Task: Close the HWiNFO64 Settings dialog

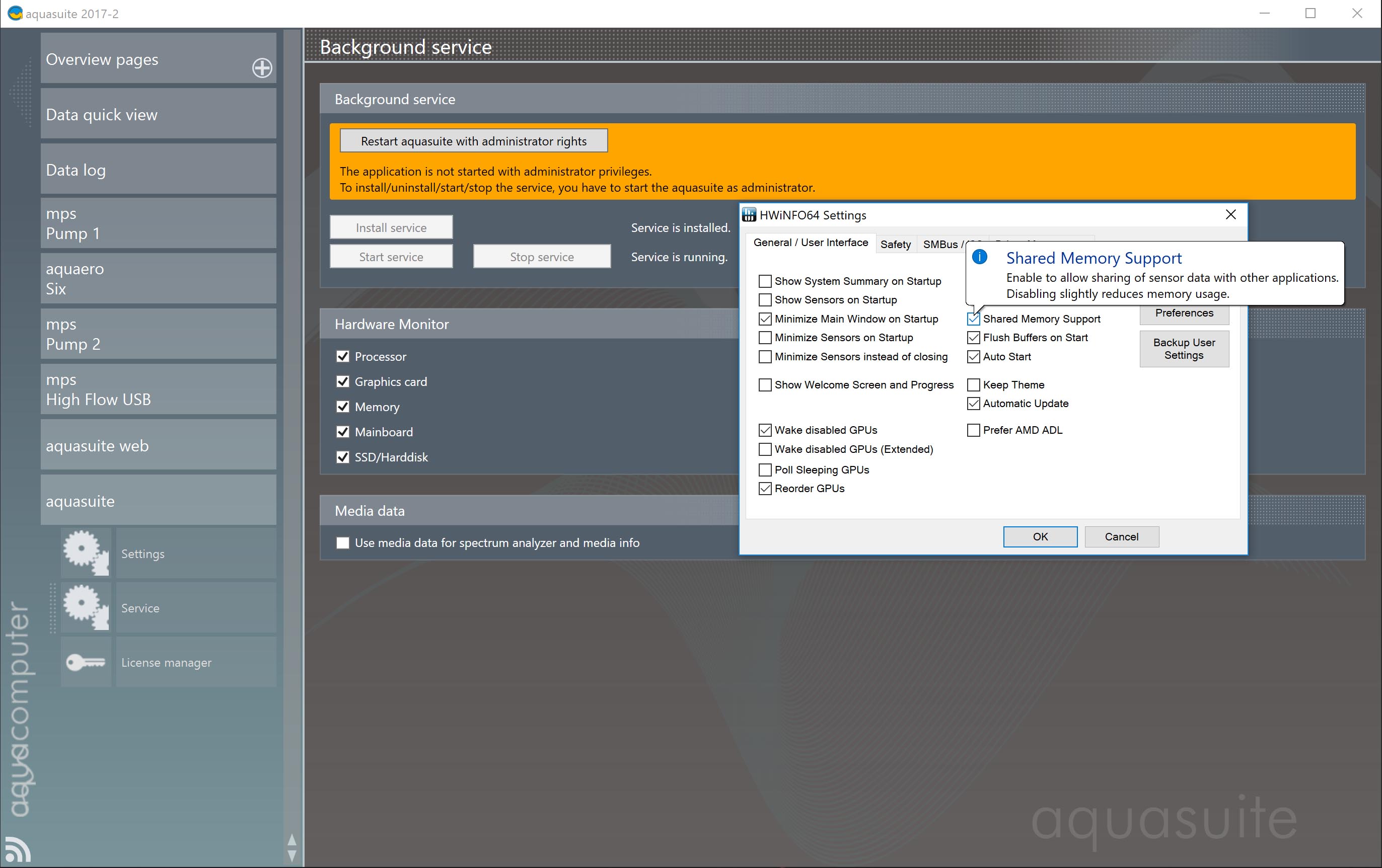Action: pos(1230,214)
